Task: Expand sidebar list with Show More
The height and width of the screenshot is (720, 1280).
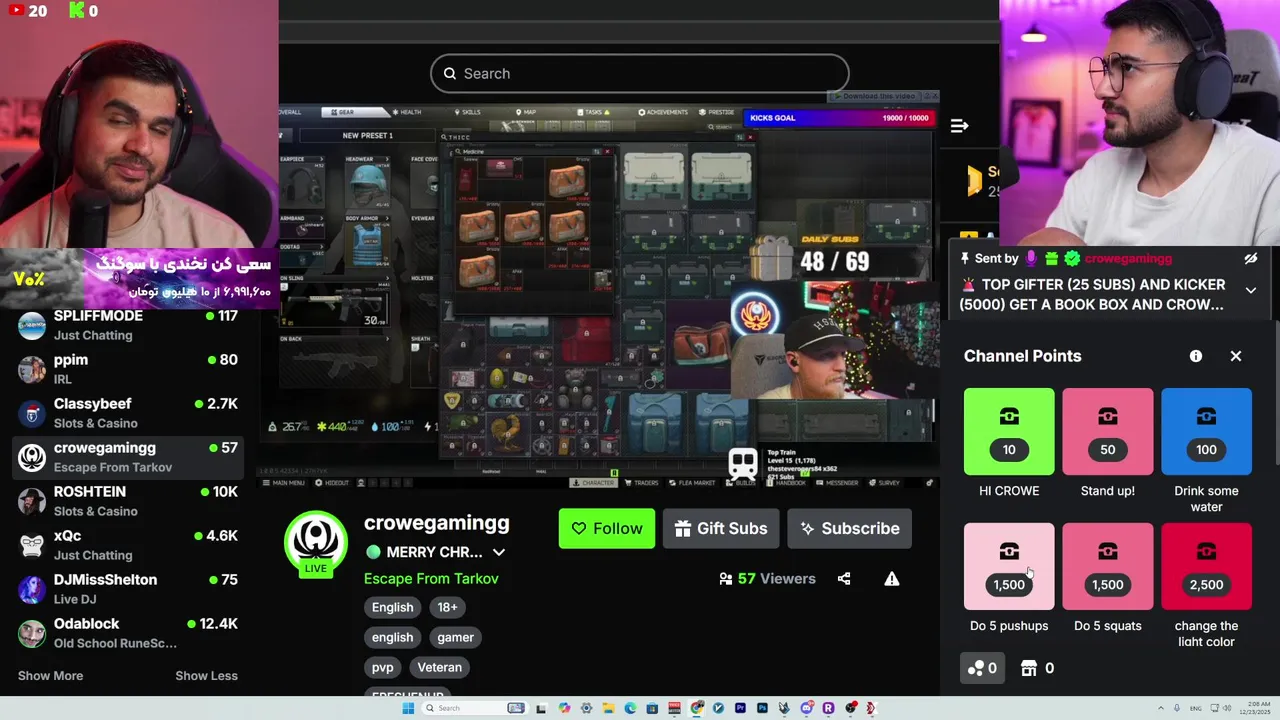Action: point(50,675)
